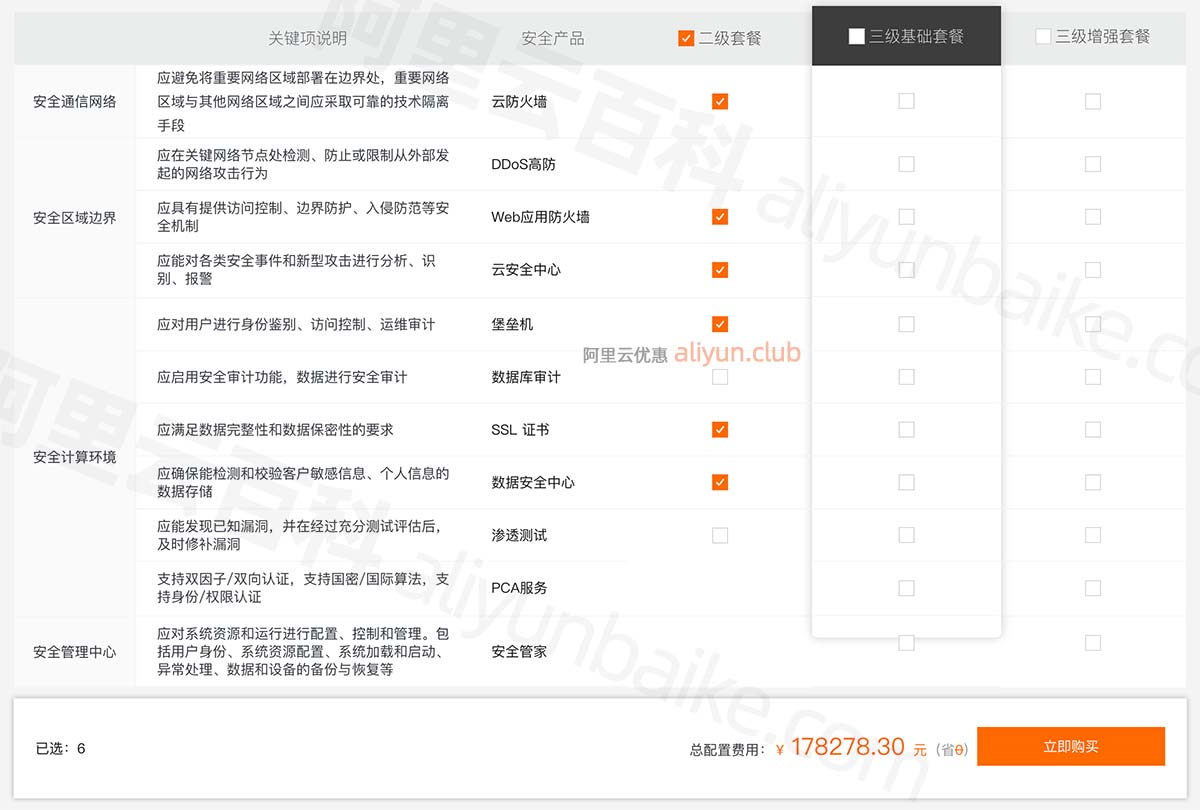Check PCA服务 in the 三级基础套餐 column
Screen dimensions: 1200x810
coord(906,588)
